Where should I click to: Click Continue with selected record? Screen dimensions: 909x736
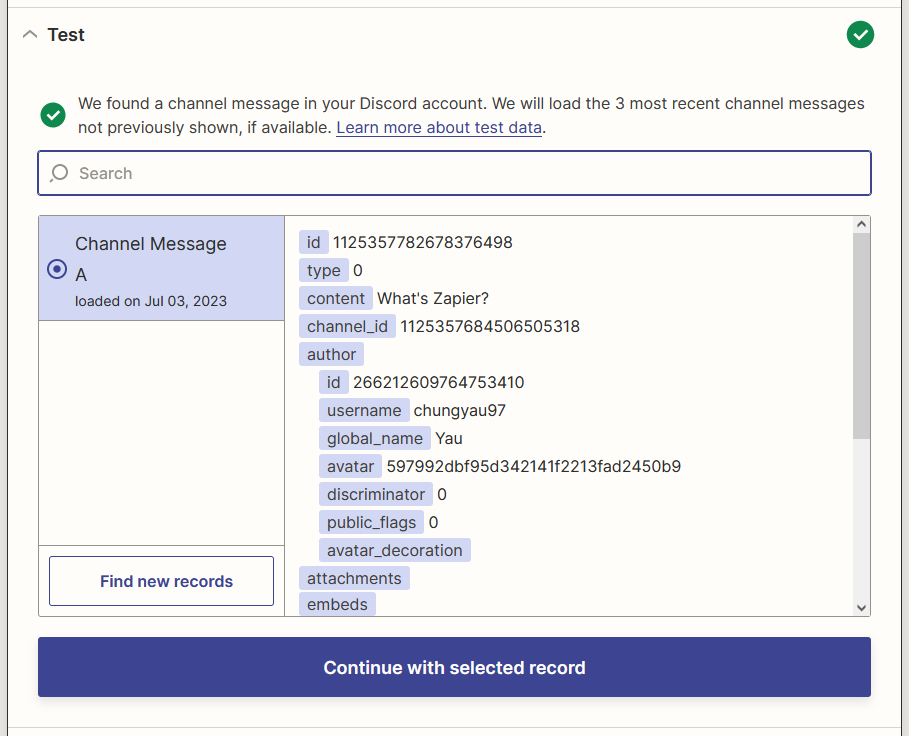click(x=454, y=667)
